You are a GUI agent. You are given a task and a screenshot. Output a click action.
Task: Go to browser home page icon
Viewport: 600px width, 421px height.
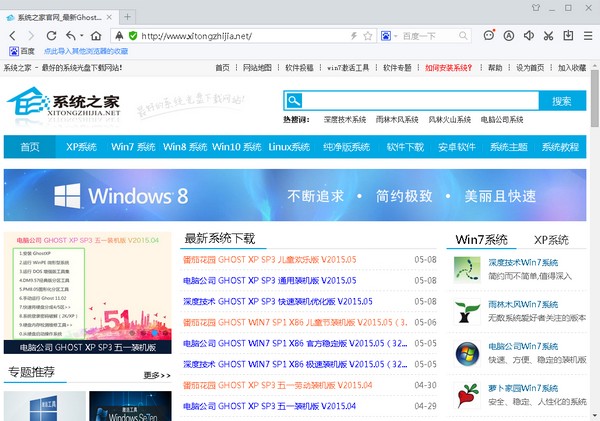point(96,36)
